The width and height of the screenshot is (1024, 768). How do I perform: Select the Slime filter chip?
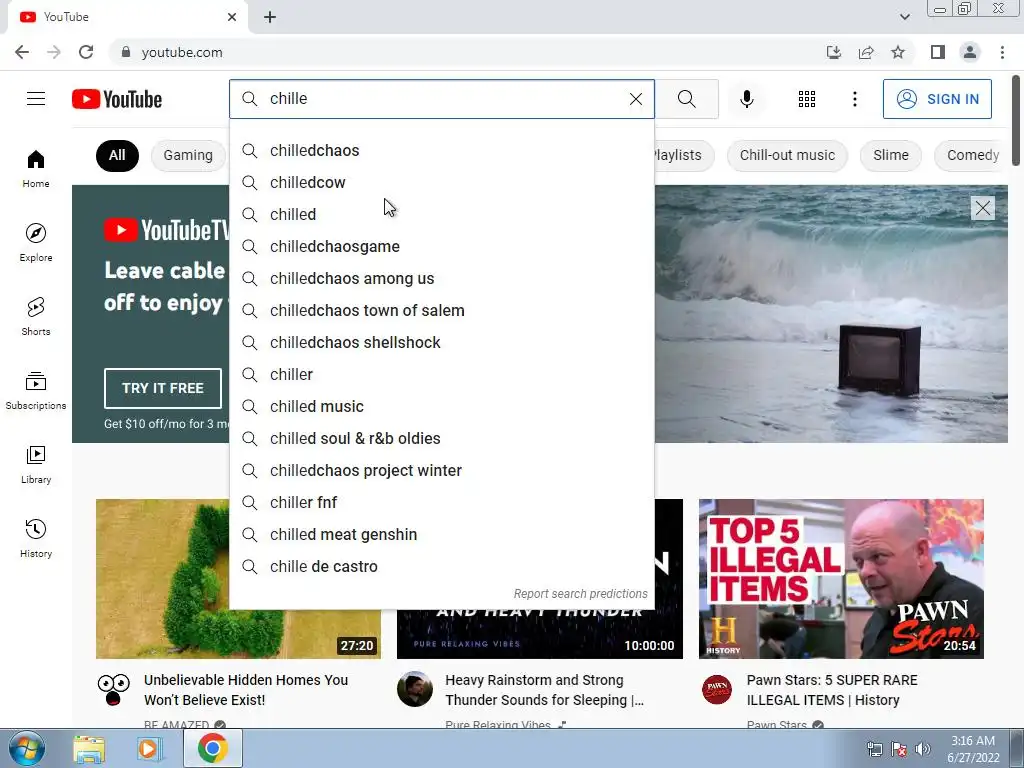pos(891,155)
